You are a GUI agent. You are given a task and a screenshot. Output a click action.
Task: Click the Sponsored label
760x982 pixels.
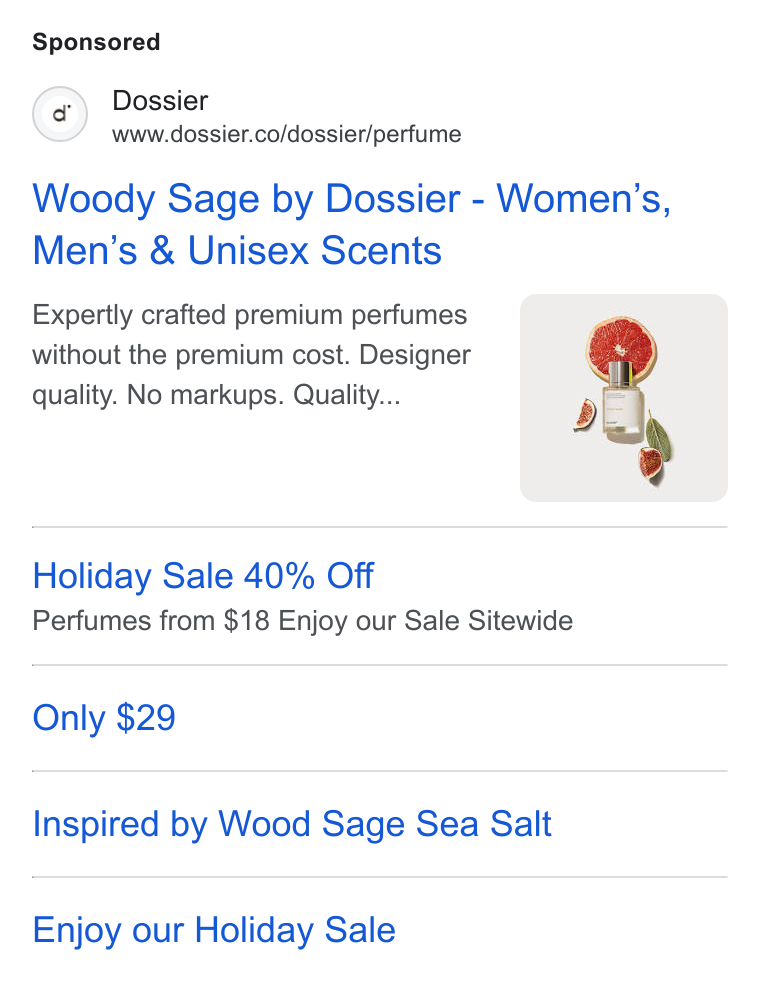point(96,42)
